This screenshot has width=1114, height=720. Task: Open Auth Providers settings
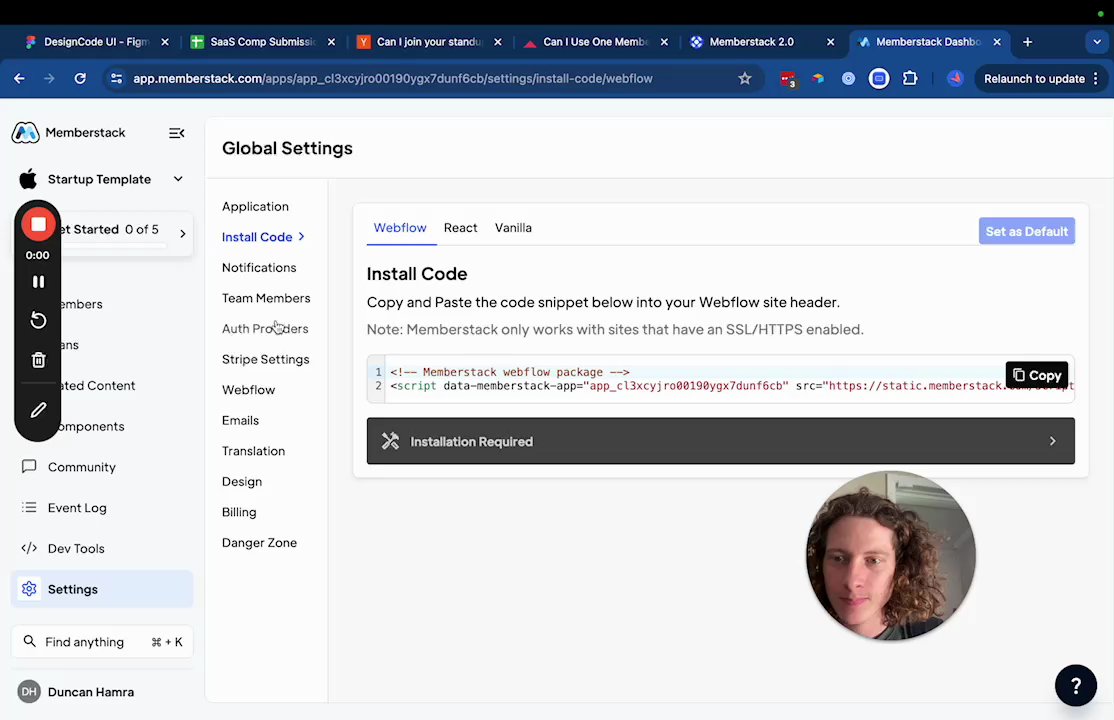coord(265,328)
